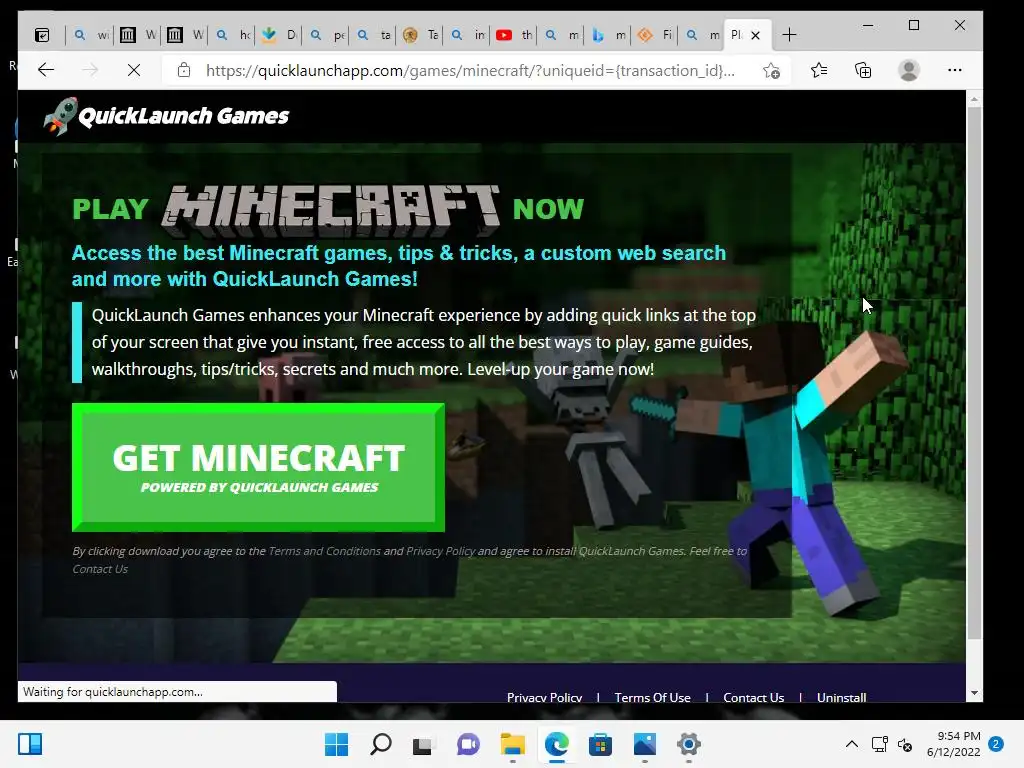Open Edge Settings and more menu
Screen dimensions: 1024x768
[955, 70]
